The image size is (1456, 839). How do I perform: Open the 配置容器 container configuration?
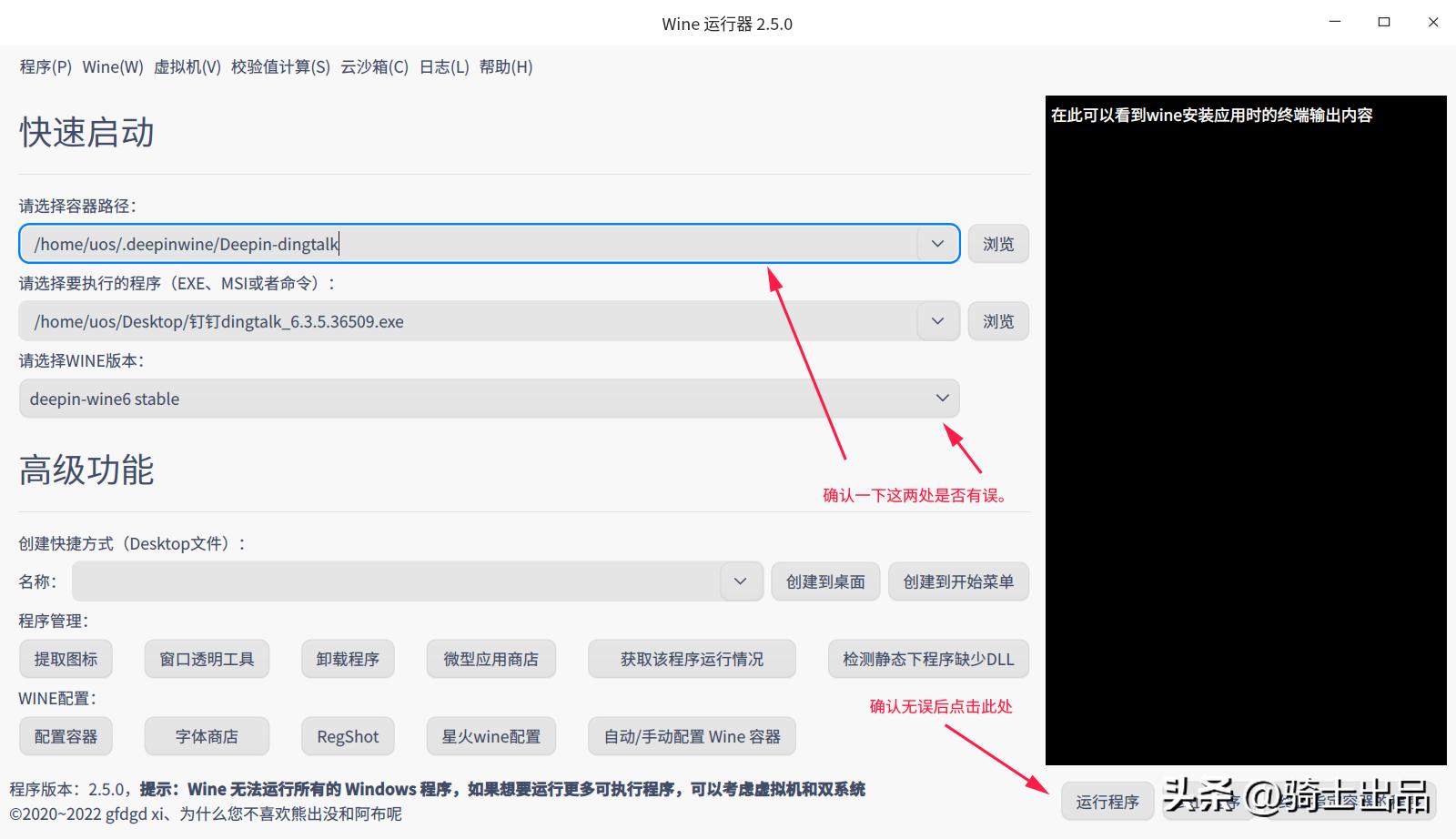click(65, 736)
